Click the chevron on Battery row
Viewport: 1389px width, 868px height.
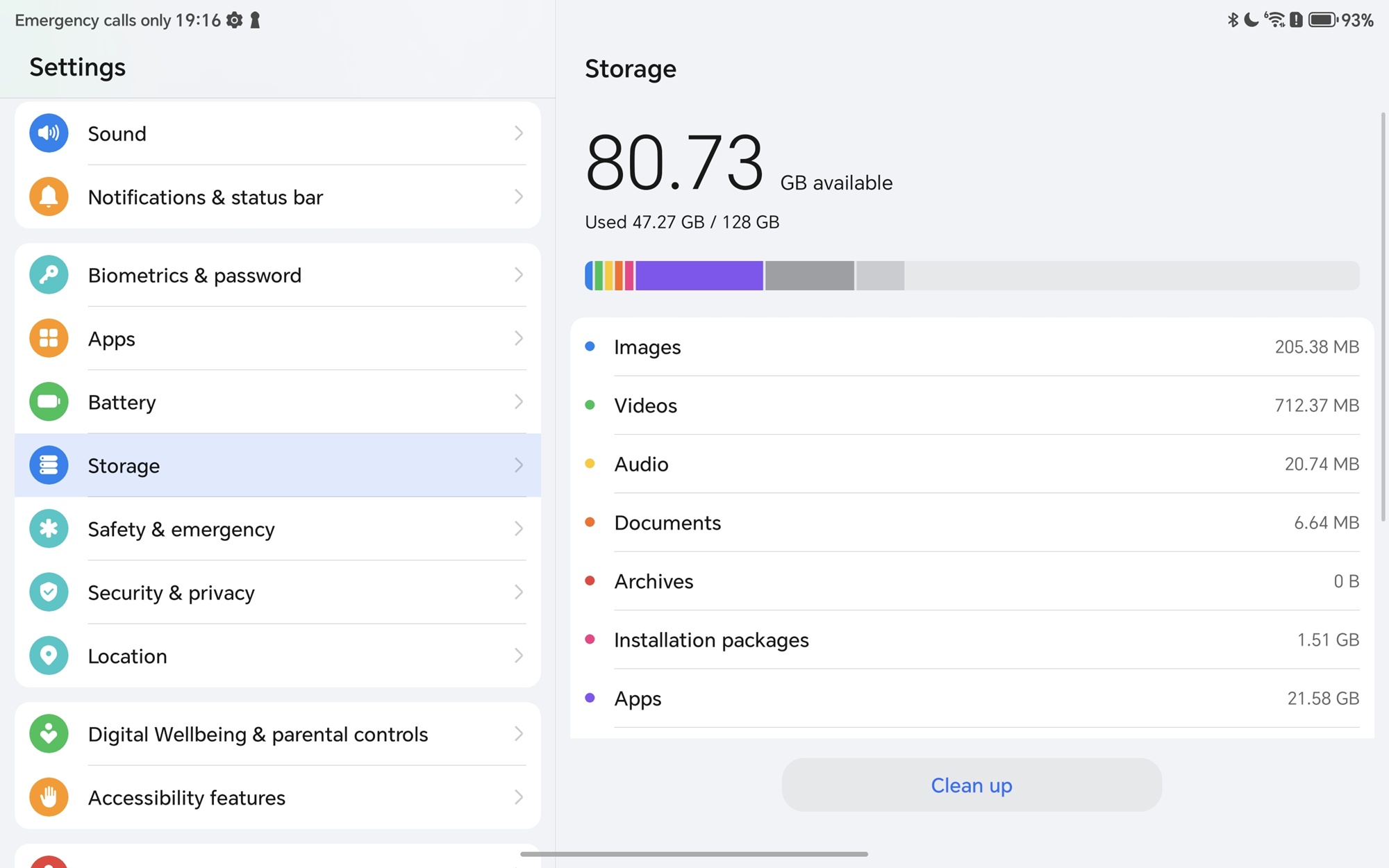tap(518, 401)
